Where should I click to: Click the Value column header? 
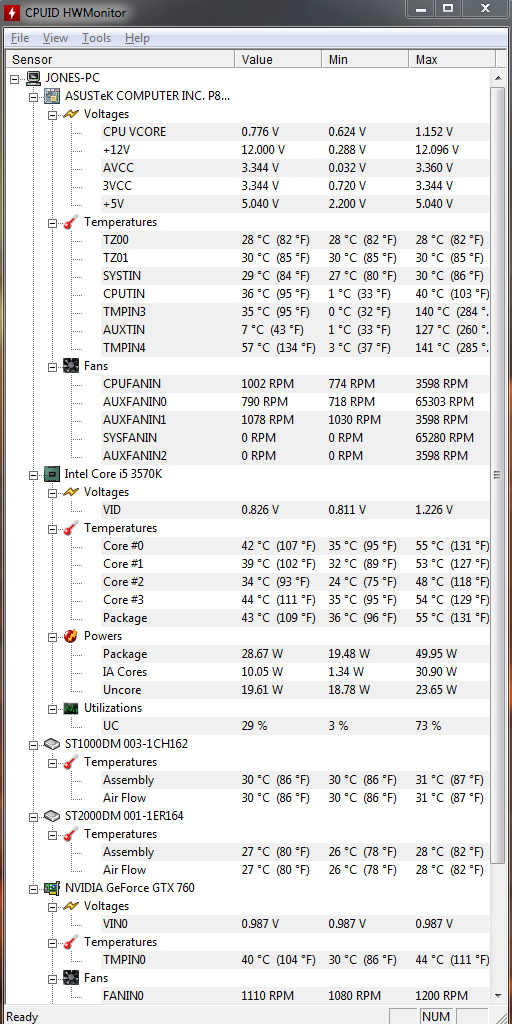[x=278, y=59]
